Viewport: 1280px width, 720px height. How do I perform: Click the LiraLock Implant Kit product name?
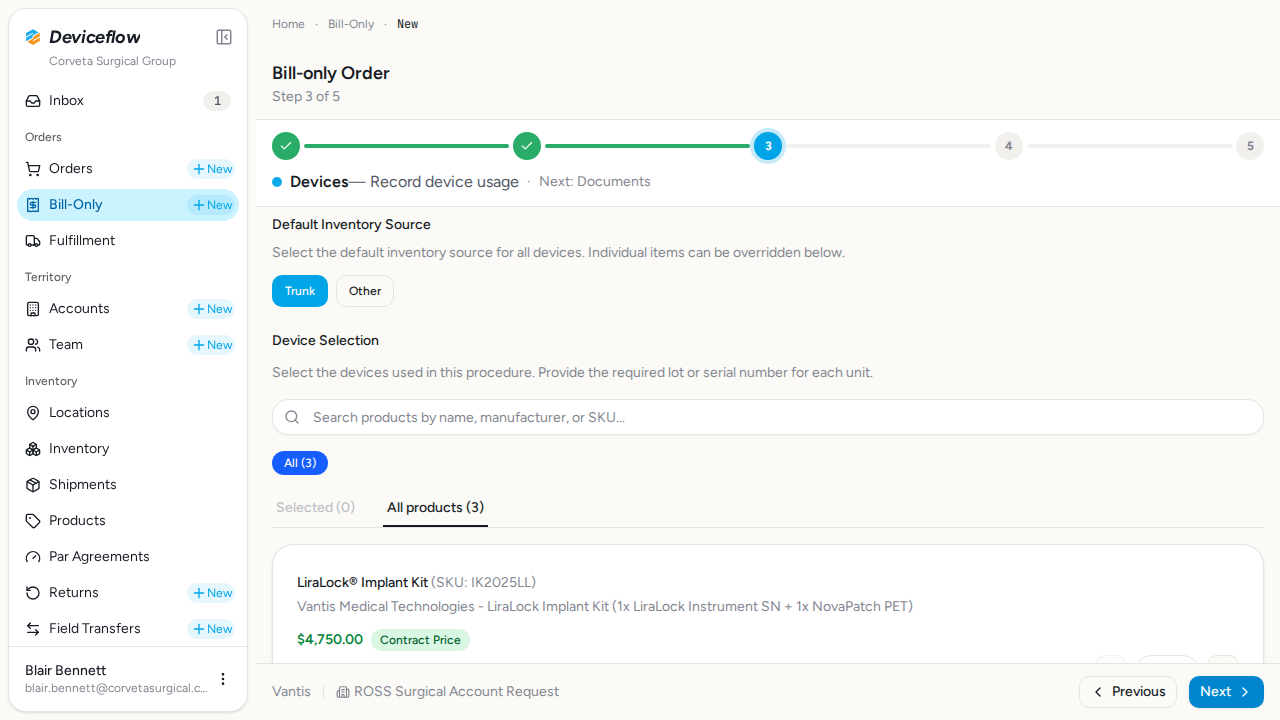[362, 583]
